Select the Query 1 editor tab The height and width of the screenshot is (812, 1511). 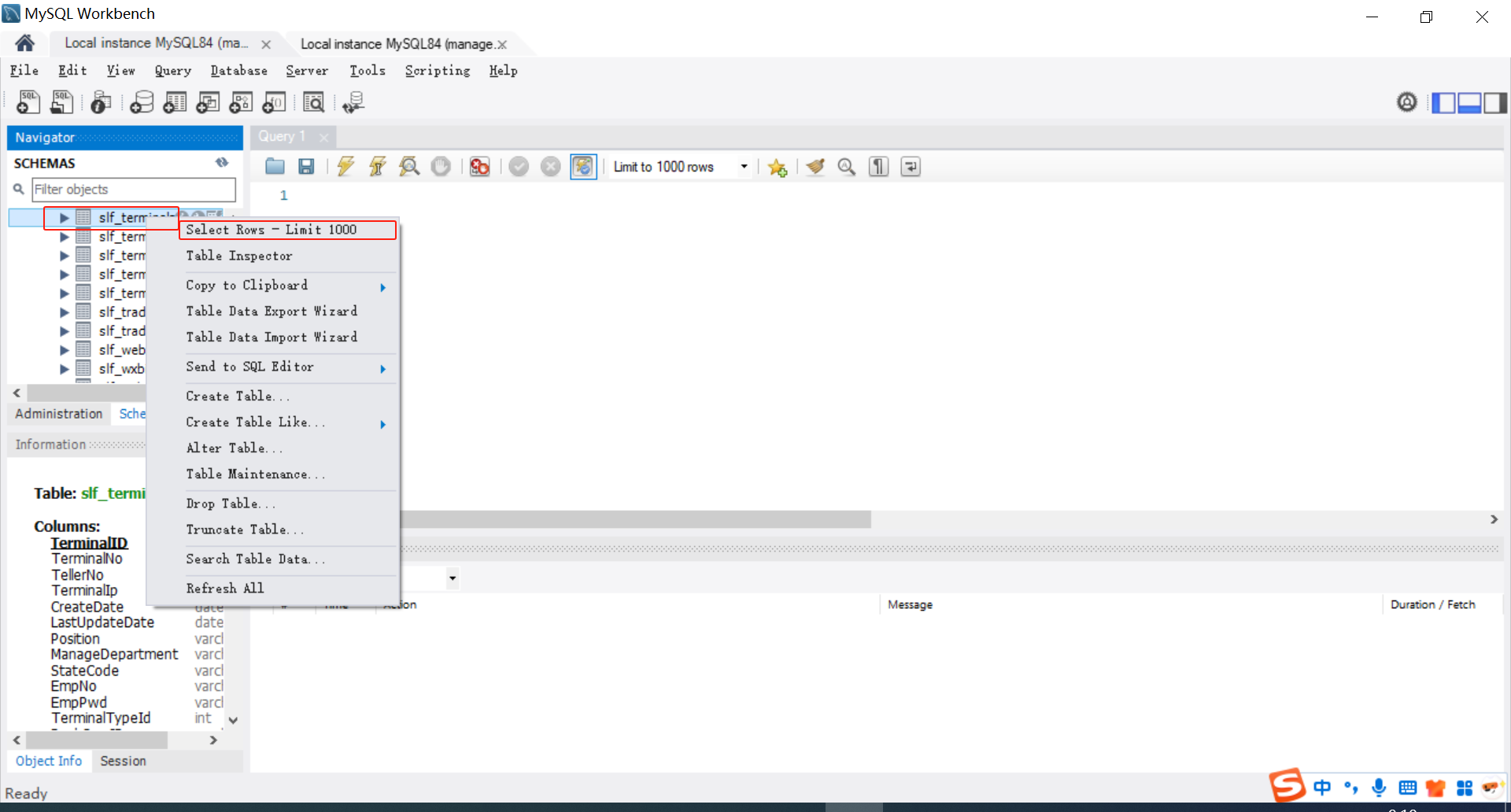pyautogui.click(x=282, y=136)
